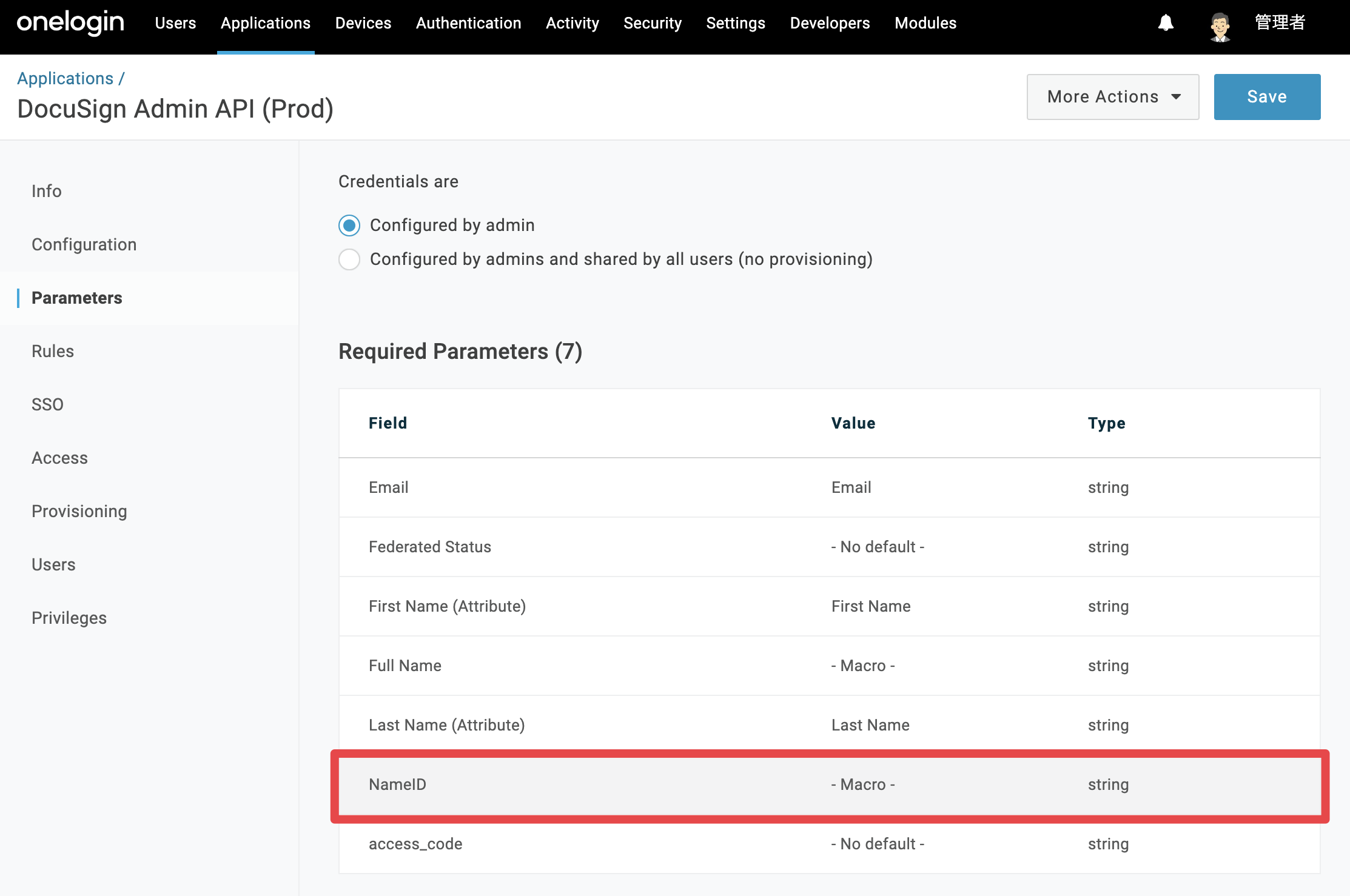1350x896 pixels.
Task: Expand the More Actions dropdown
Action: tap(1113, 97)
